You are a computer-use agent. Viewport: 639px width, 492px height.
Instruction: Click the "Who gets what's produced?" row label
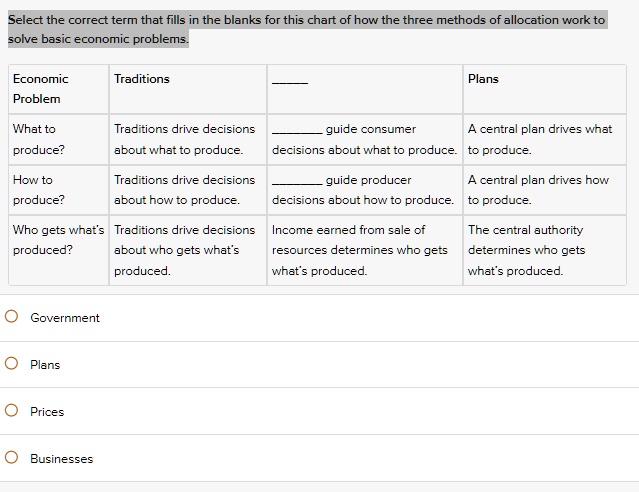57,240
